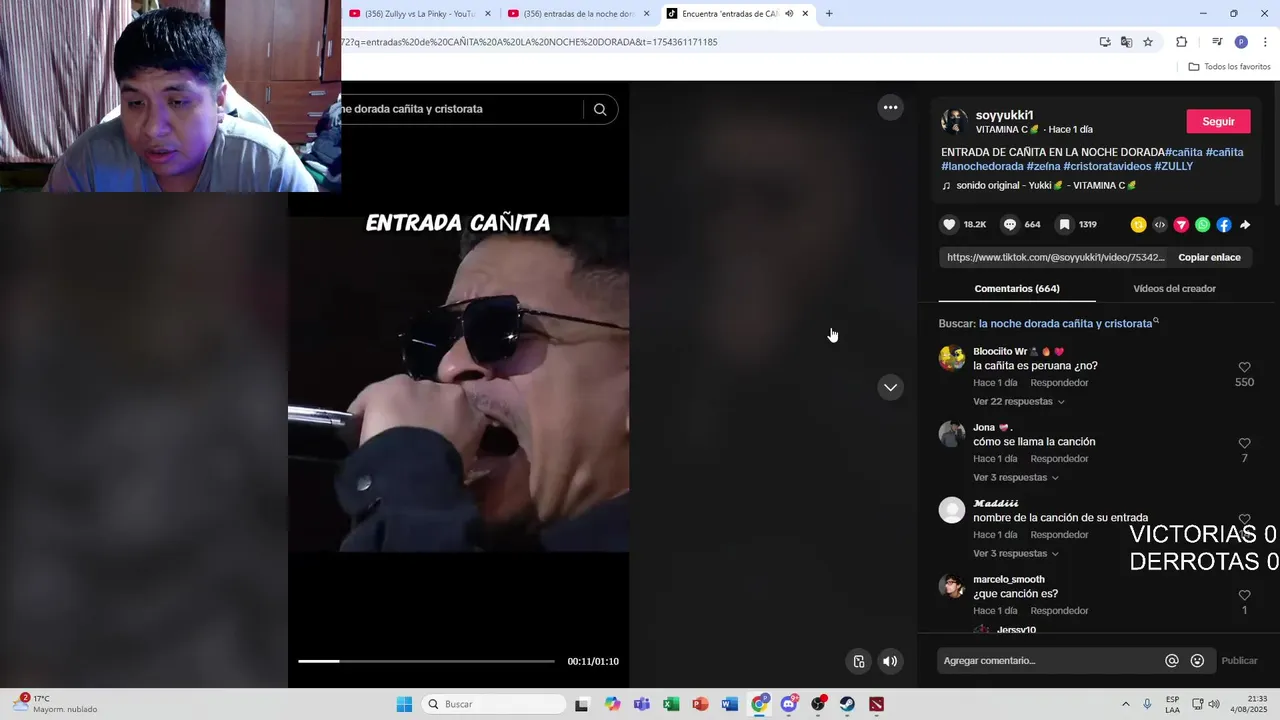Share video to Facebook

click(x=1224, y=225)
